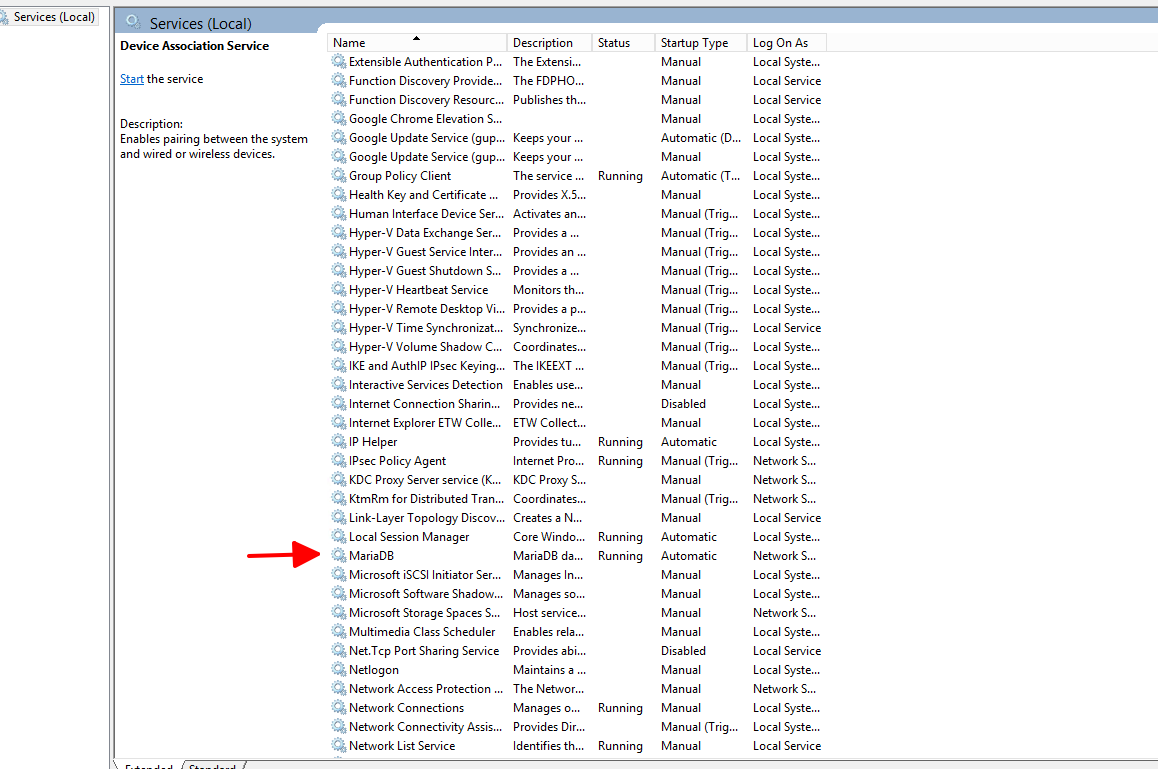Viewport: 1158px width, 769px height.
Task: Click gear icon of Extensible Authentication Protocol
Action: point(338,61)
